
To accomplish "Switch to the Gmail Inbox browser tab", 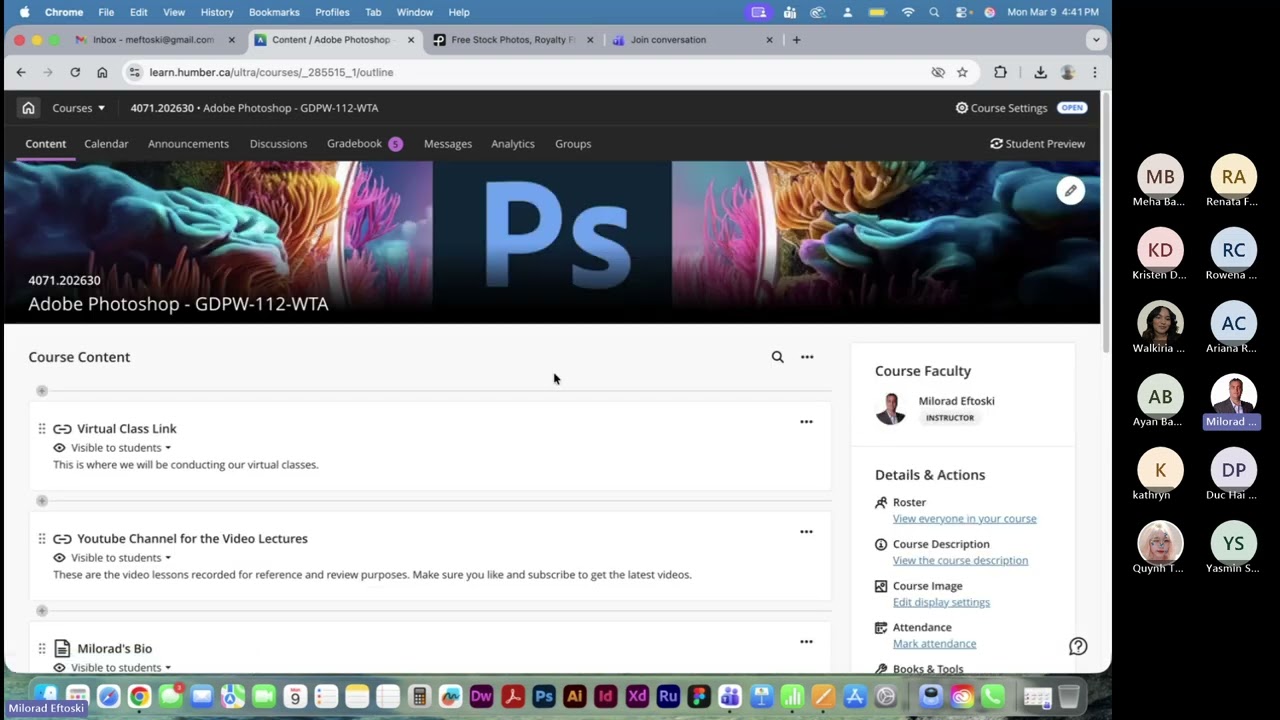I will (155, 40).
